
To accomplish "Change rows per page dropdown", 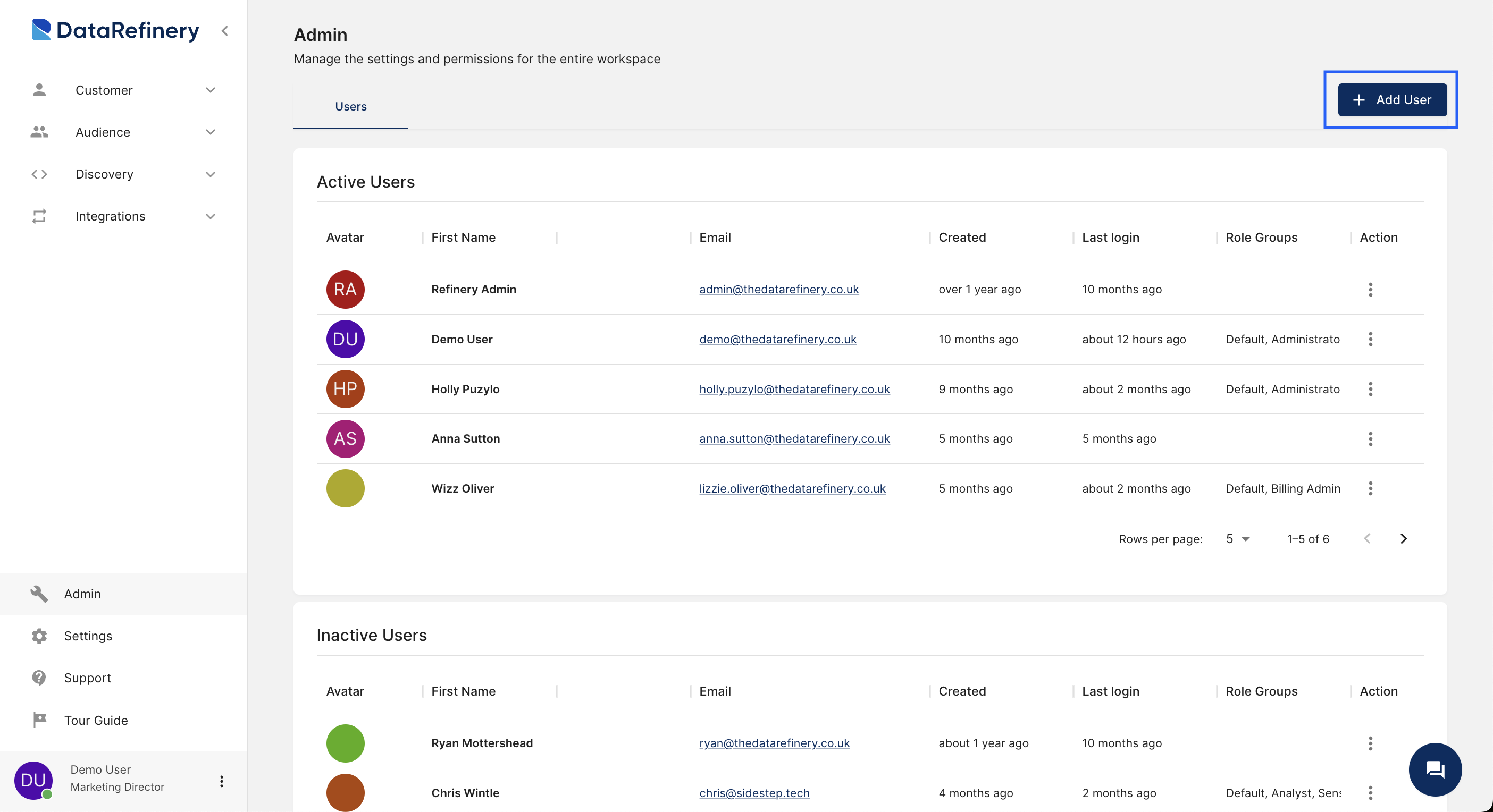I will pos(1237,538).
